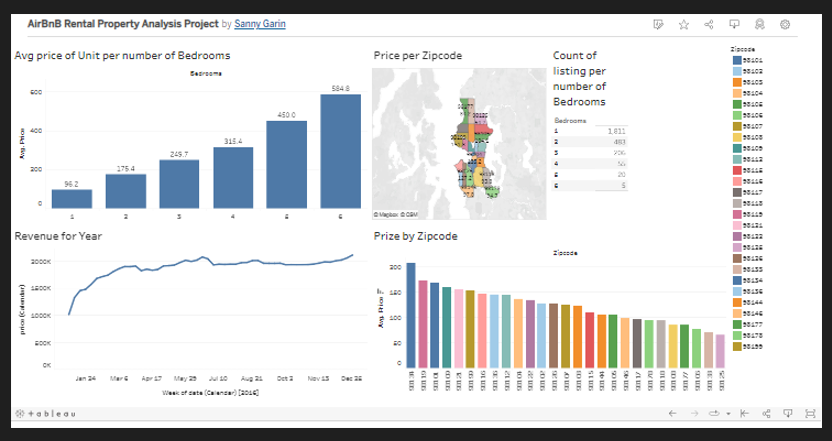
Task: Click the bottom toolbar share icon
Action: [x=767, y=413]
